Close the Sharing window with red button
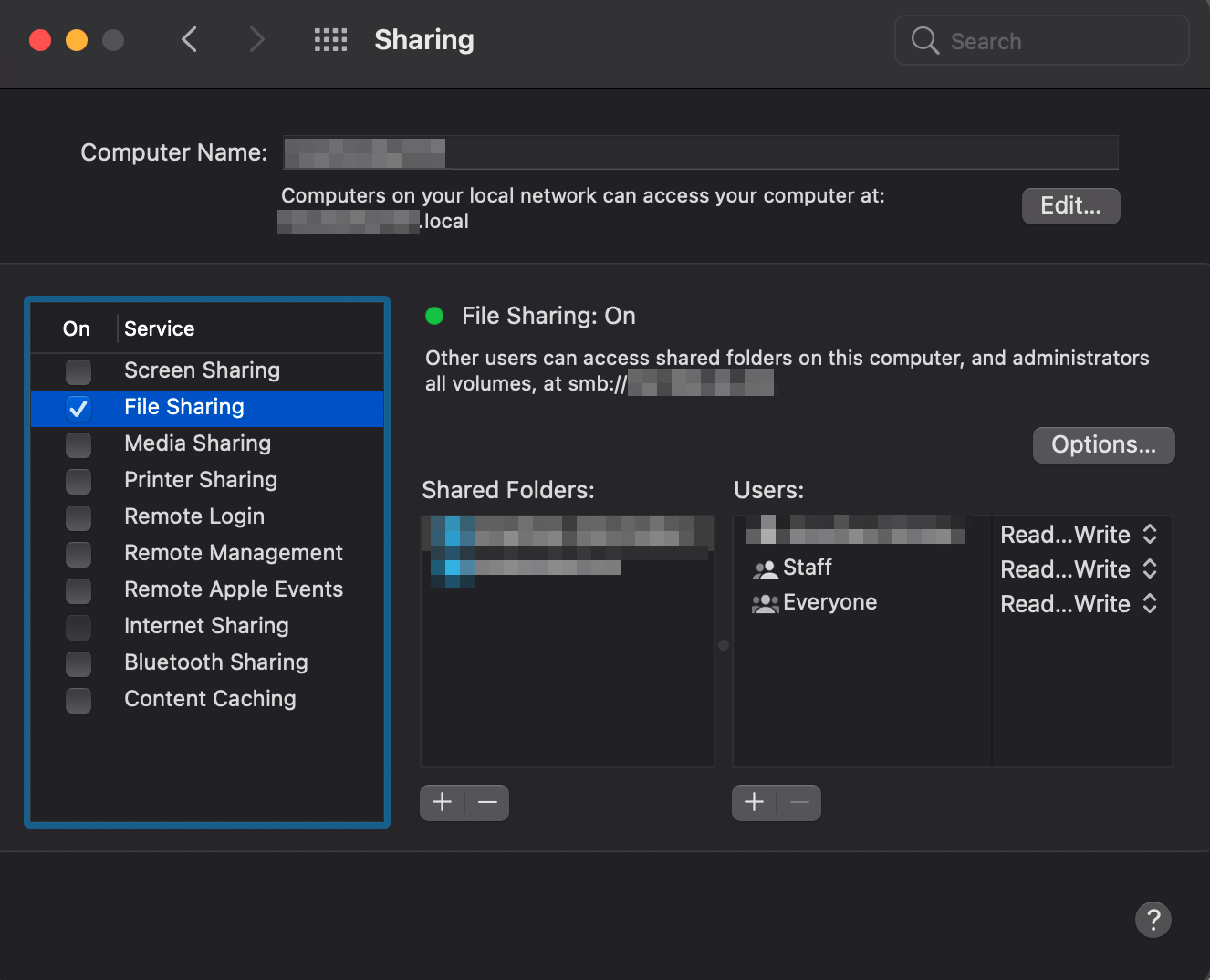Viewport: 1210px width, 980px height. (x=40, y=40)
